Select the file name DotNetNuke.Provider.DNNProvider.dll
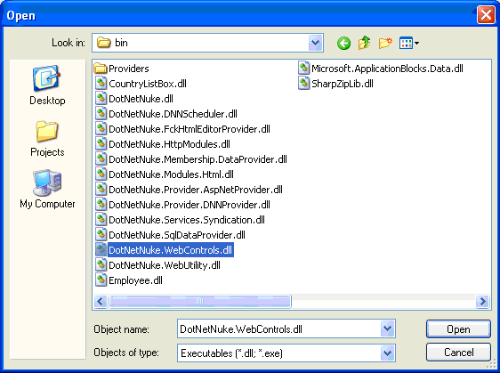The height and width of the screenshot is (373, 500). point(189,205)
